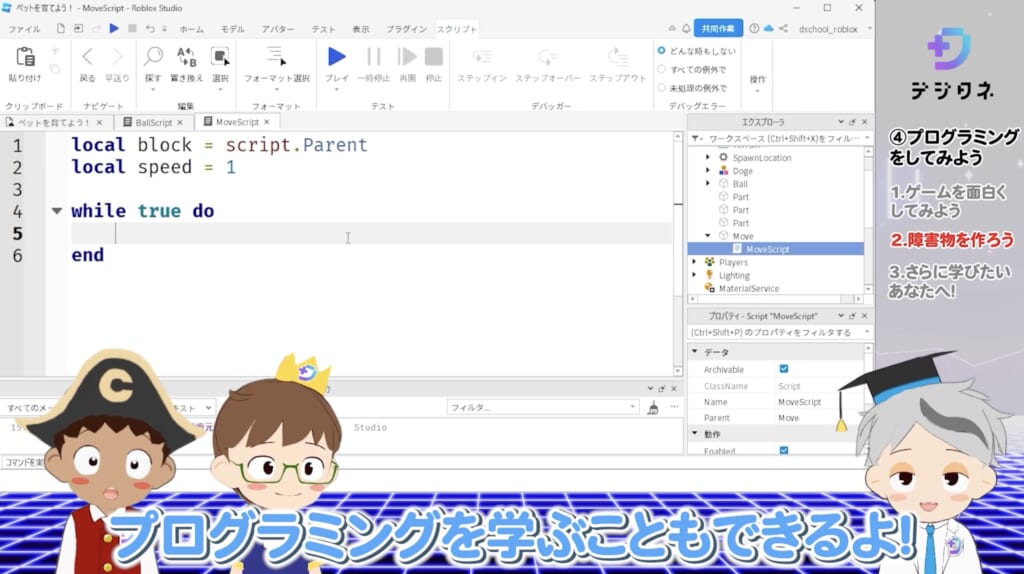The height and width of the screenshot is (574, 1024).
Task: Select the 'Unhandled exceptions' (未処理の例外で) radio
Action: (x=662, y=88)
